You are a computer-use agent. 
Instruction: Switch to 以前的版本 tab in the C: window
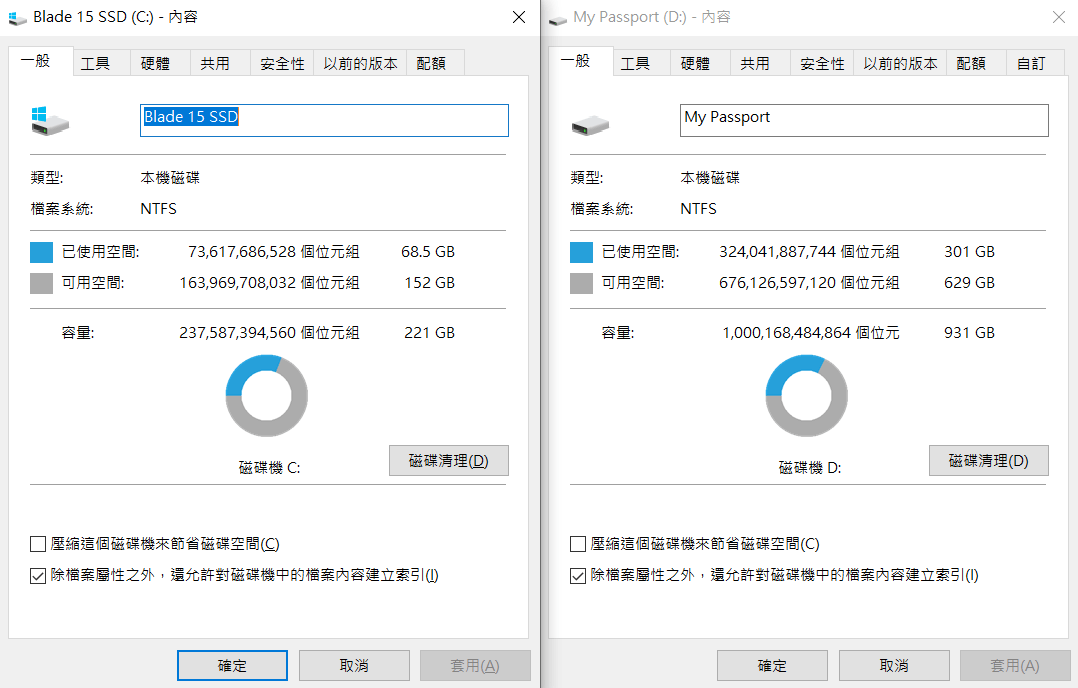360,63
